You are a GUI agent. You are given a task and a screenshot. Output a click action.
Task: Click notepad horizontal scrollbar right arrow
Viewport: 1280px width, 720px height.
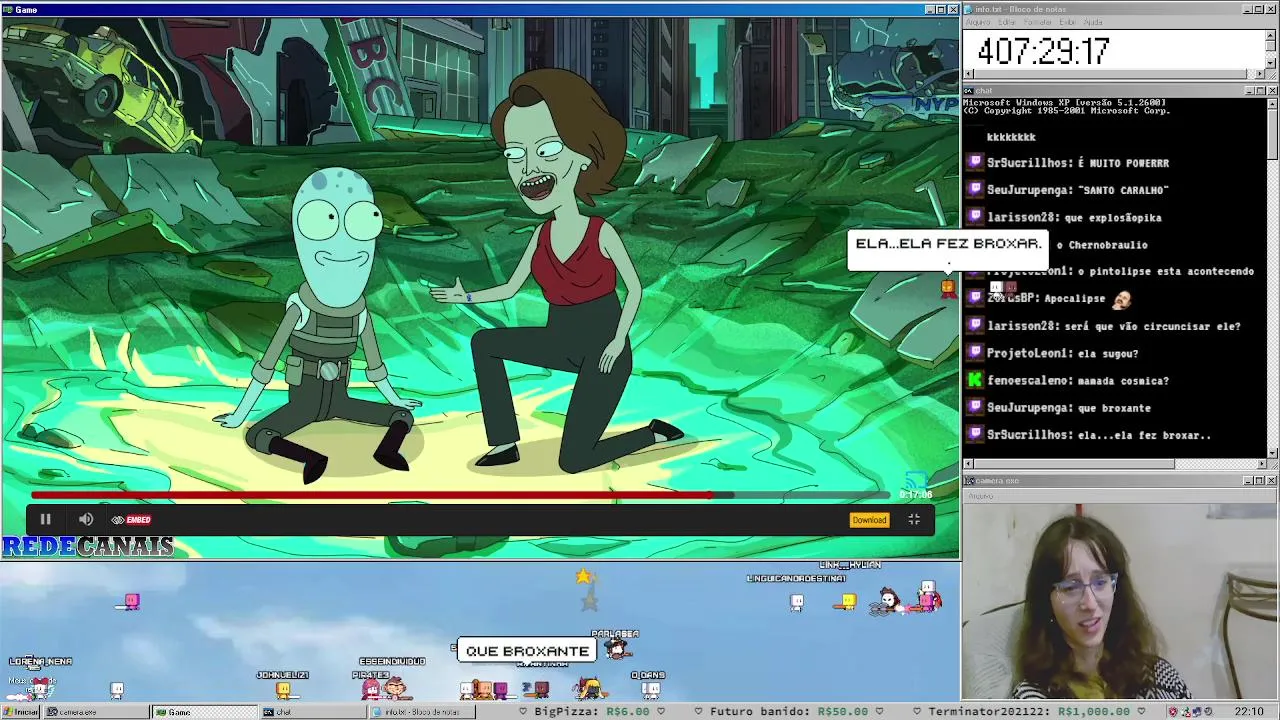(x=1260, y=74)
